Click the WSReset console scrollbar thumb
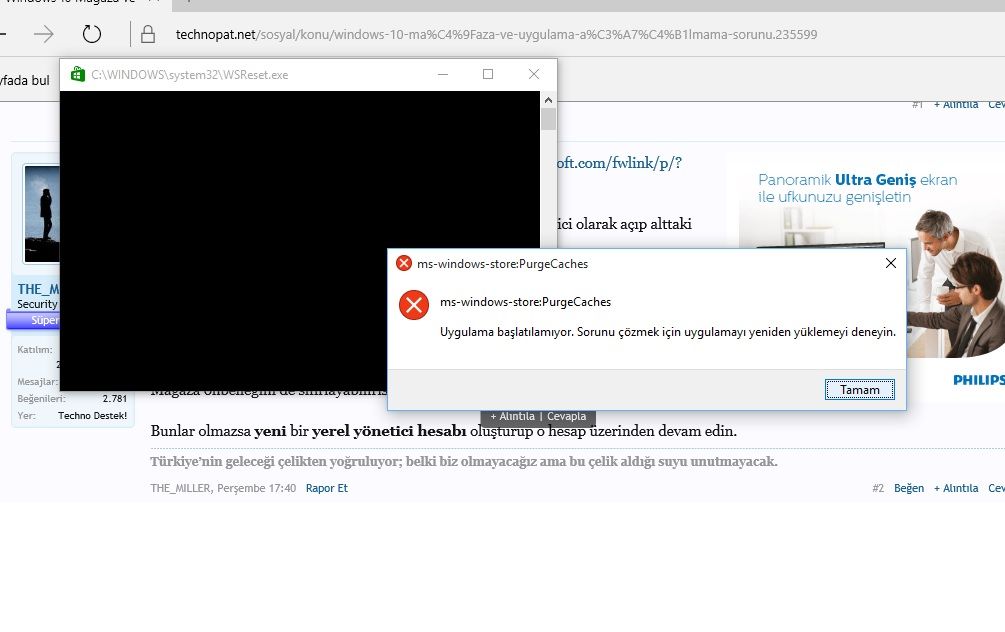The image size is (1005, 632). tap(548, 119)
